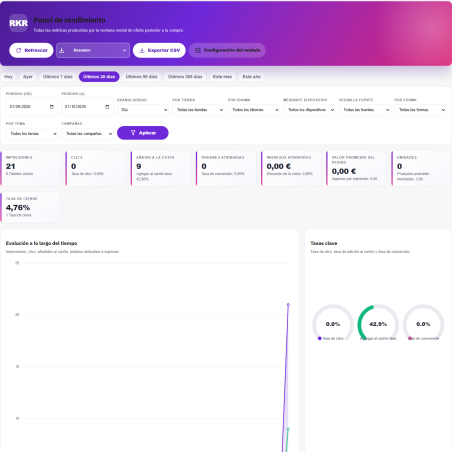Click the Tasas clave heading

coord(324,243)
